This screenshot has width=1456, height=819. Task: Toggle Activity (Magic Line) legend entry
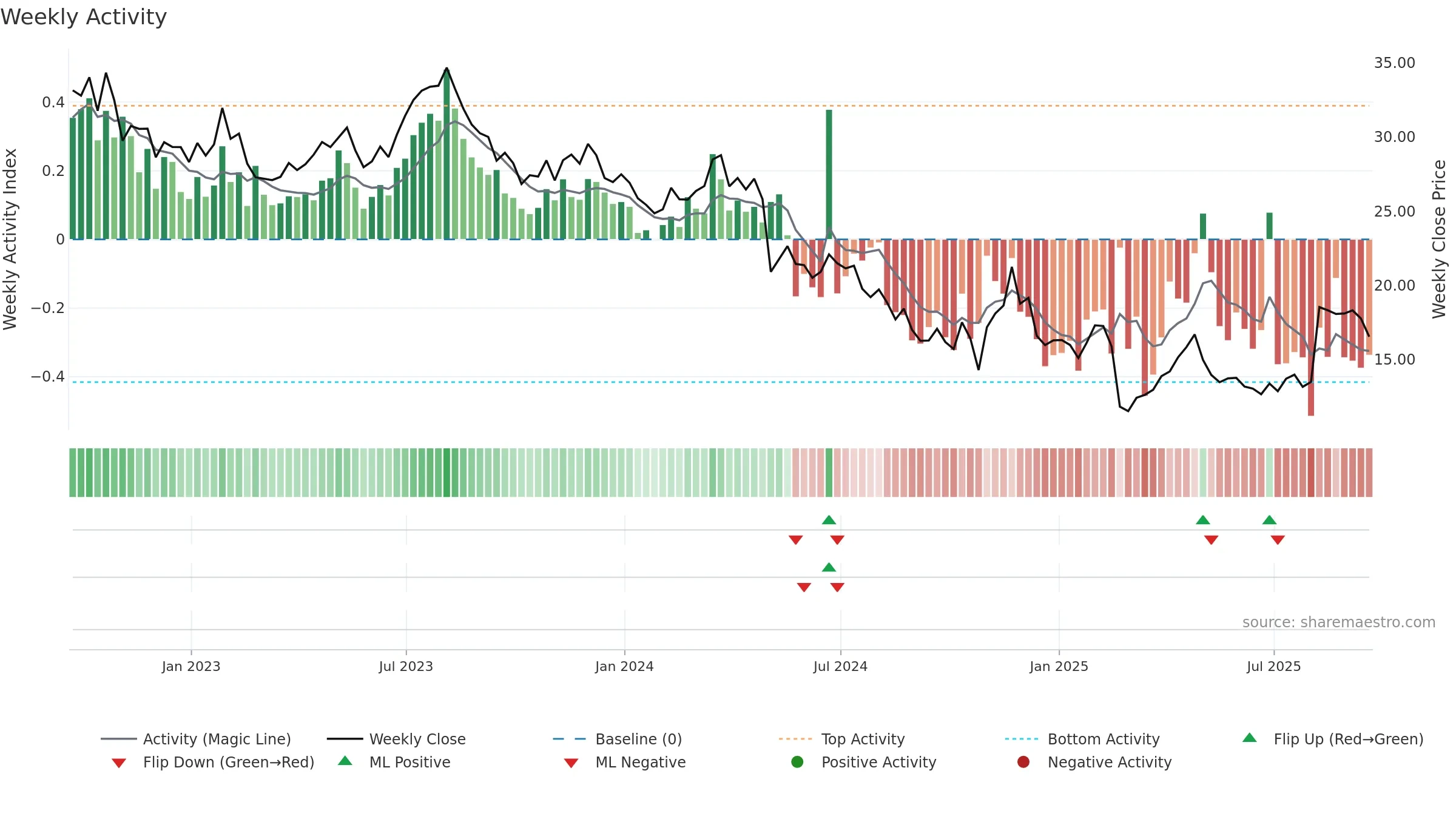click(196, 739)
